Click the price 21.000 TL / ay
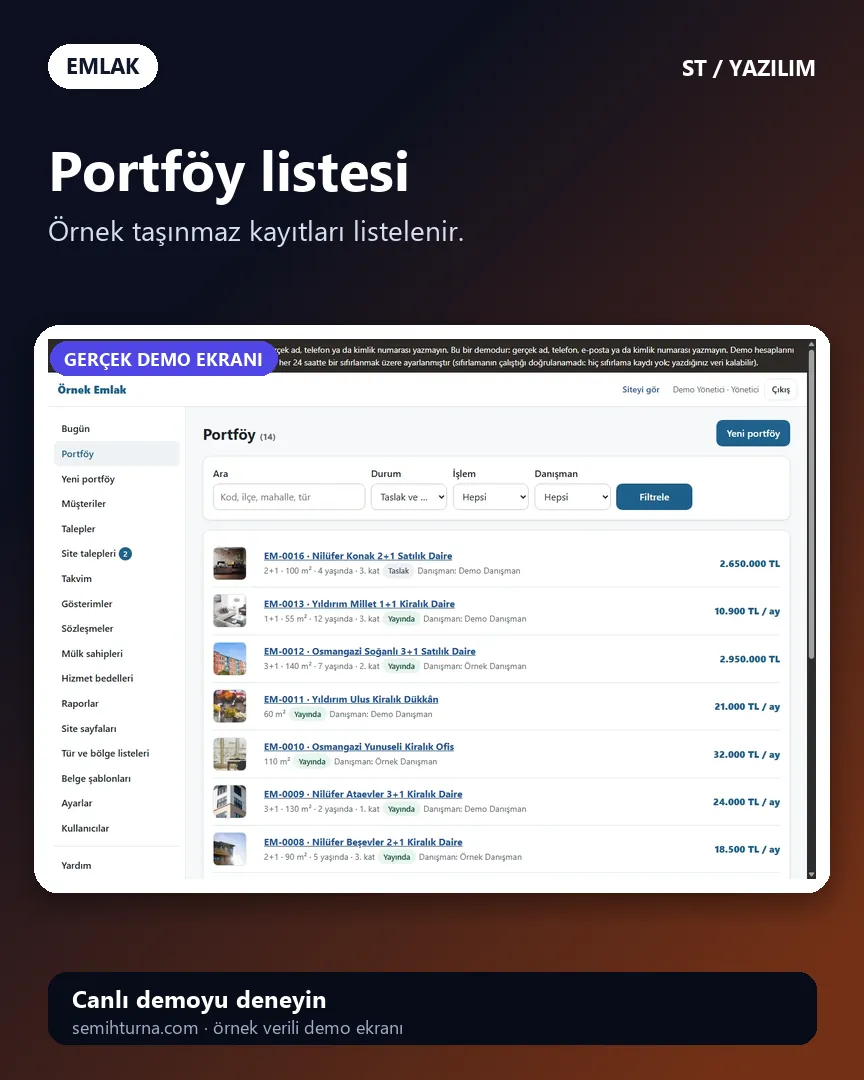 747,707
